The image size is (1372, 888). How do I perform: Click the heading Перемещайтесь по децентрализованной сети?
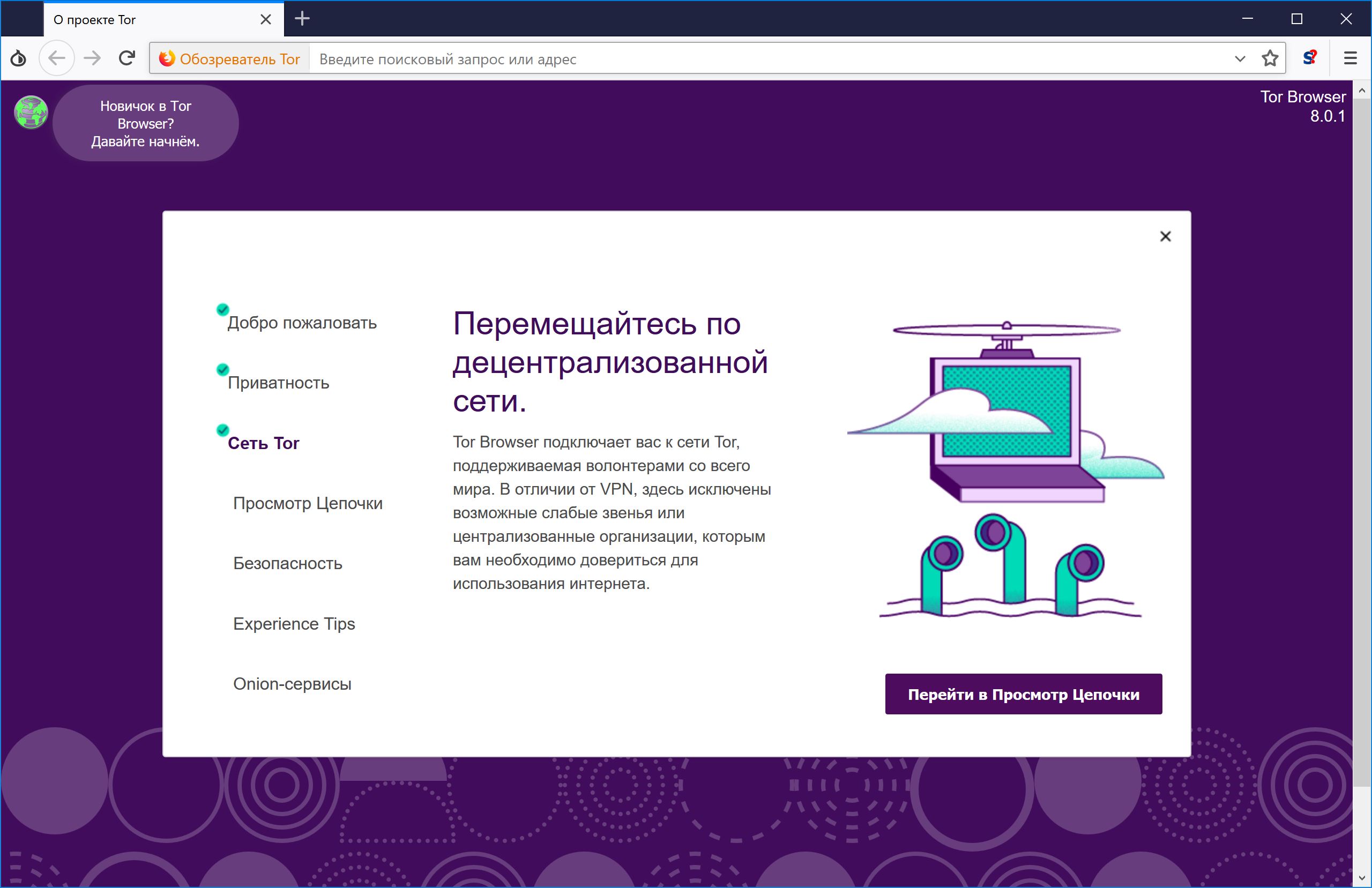coord(610,362)
